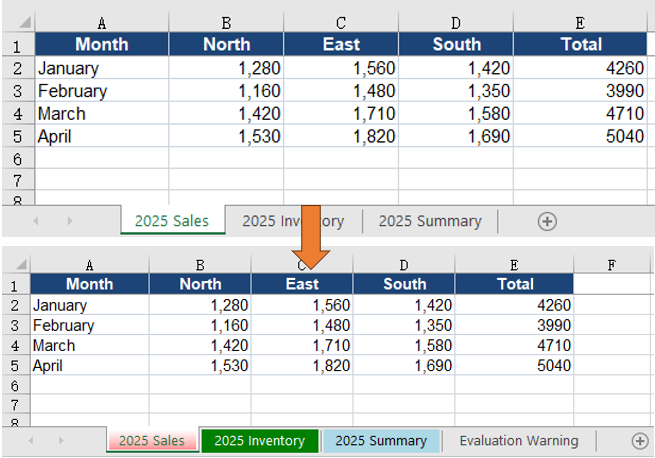This screenshot has width=655, height=458.
Task: Open the uncolored 2025 Sales tab in the upper spreadsheet
Action: pos(172,221)
